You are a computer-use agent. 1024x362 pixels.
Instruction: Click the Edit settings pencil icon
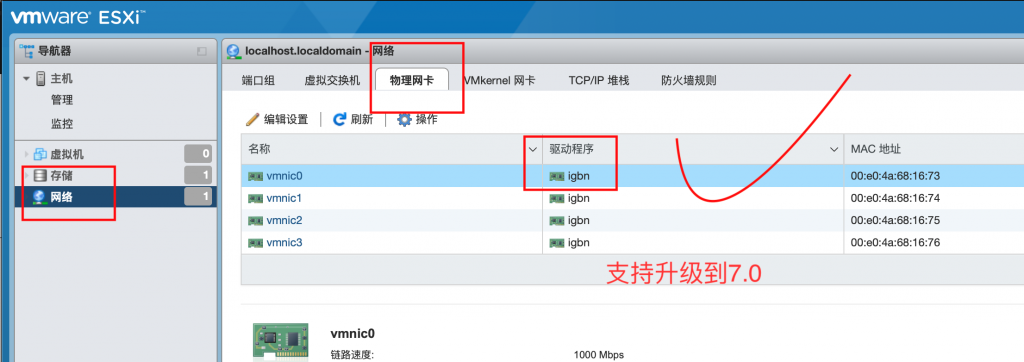click(x=252, y=120)
